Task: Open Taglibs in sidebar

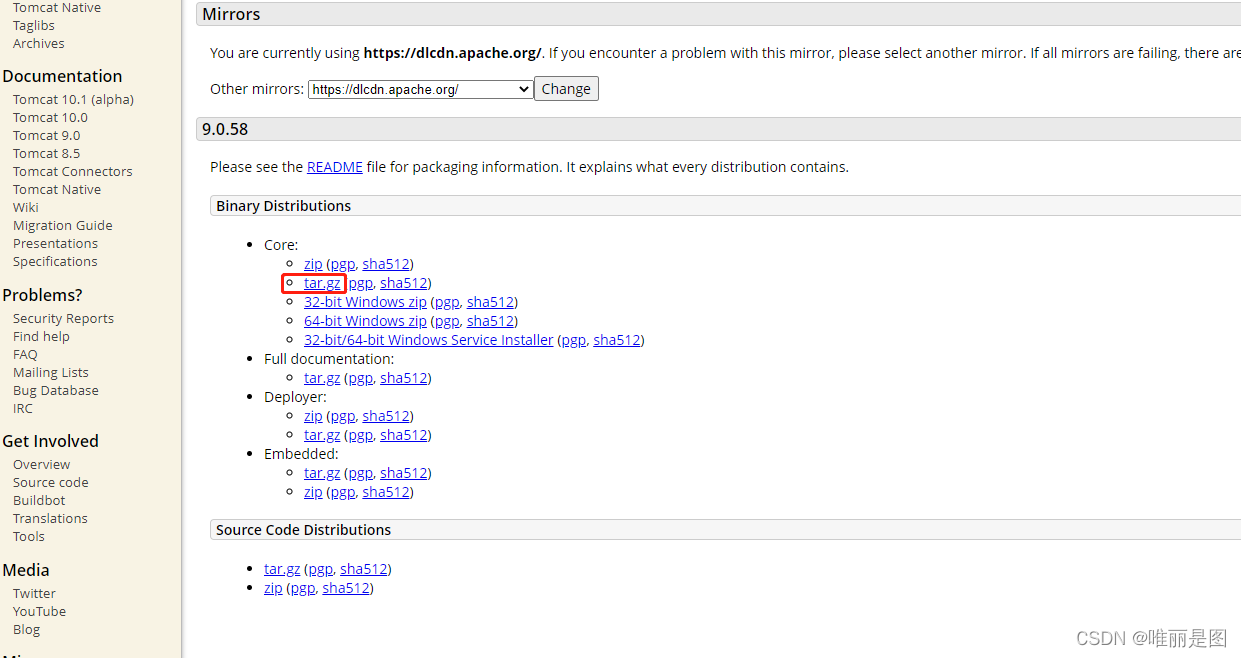Action: click(x=34, y=26)
